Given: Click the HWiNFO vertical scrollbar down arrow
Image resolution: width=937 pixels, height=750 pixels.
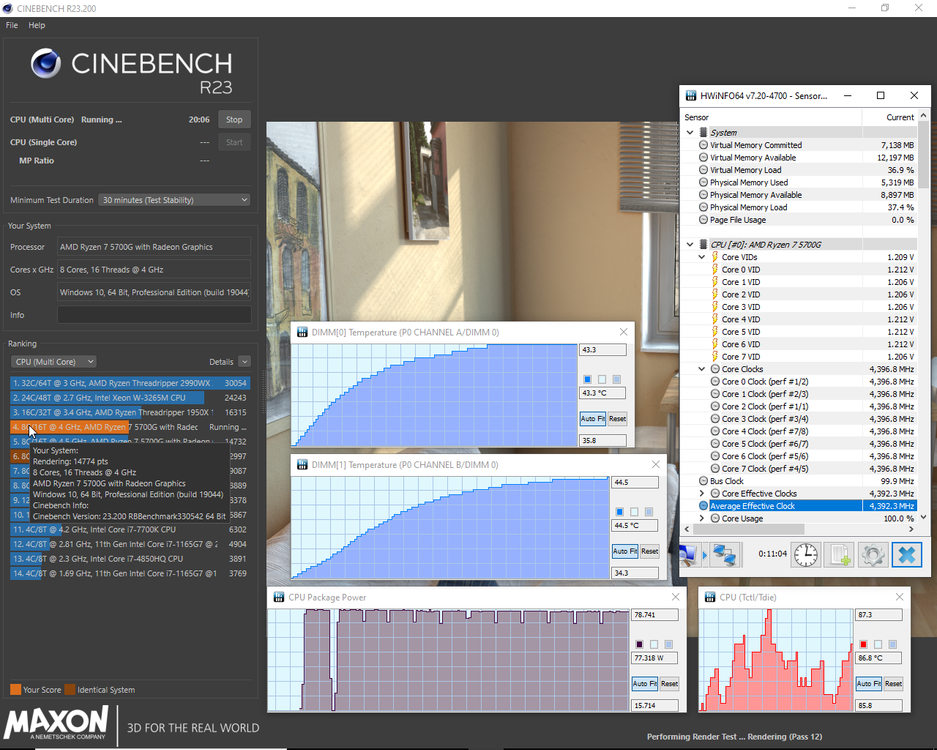Looking at the screenshot, I should tap(924, 518).
